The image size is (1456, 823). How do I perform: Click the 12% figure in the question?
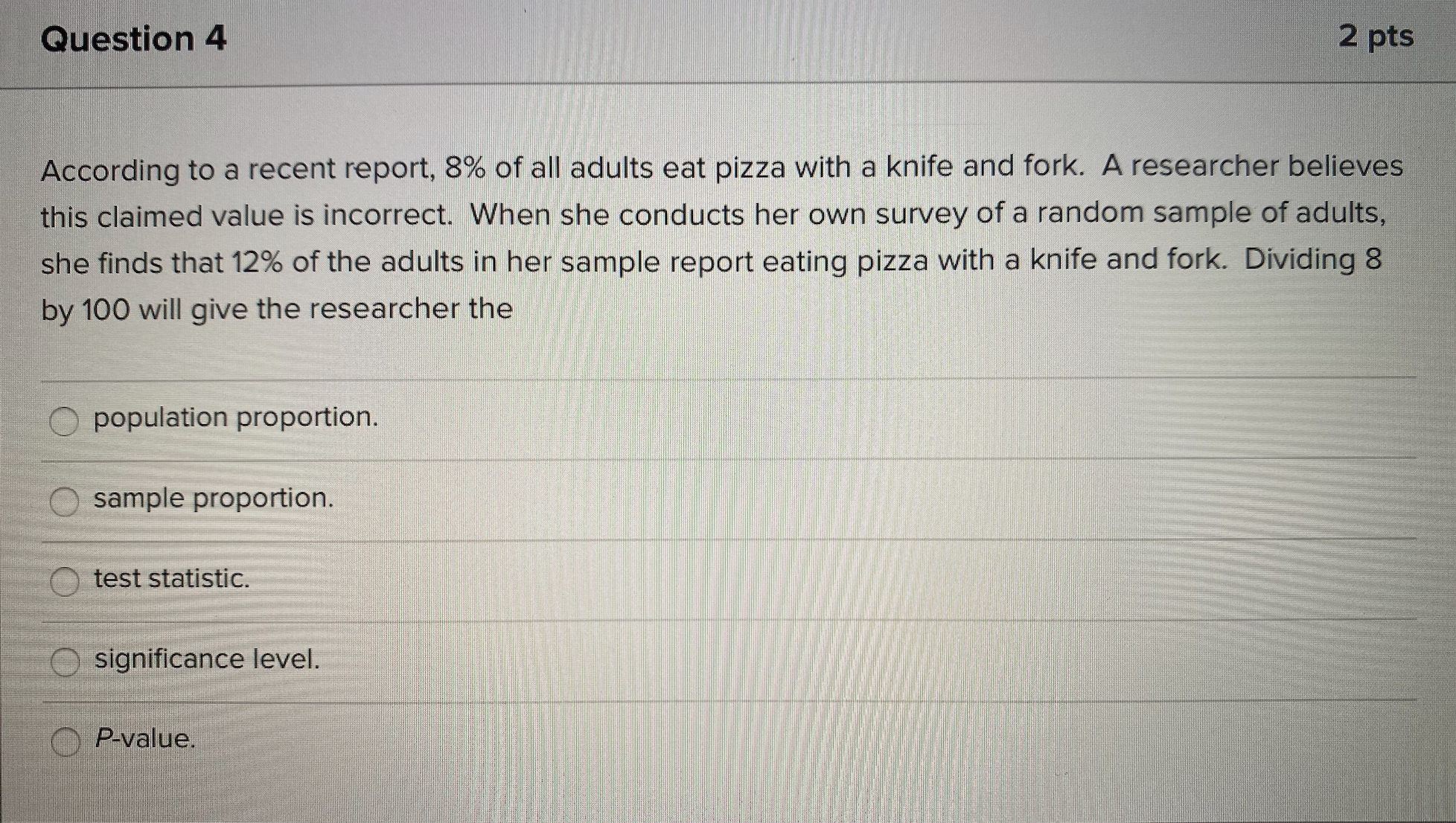(260, 261)
